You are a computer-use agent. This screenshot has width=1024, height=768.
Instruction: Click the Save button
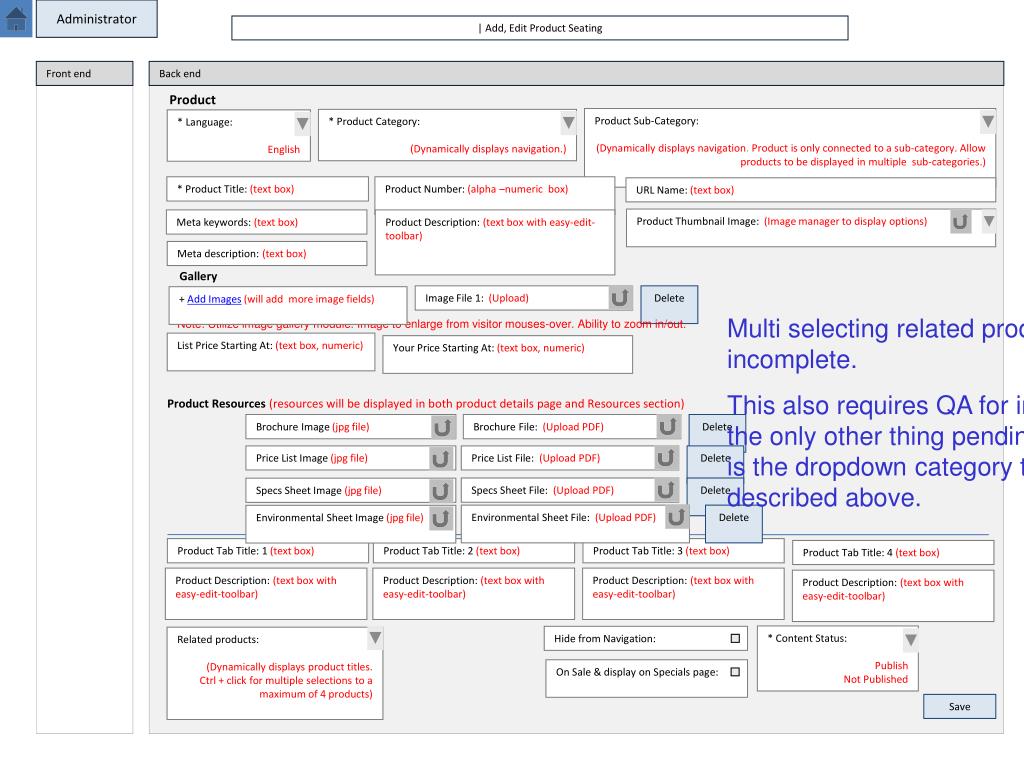point(959,707)
